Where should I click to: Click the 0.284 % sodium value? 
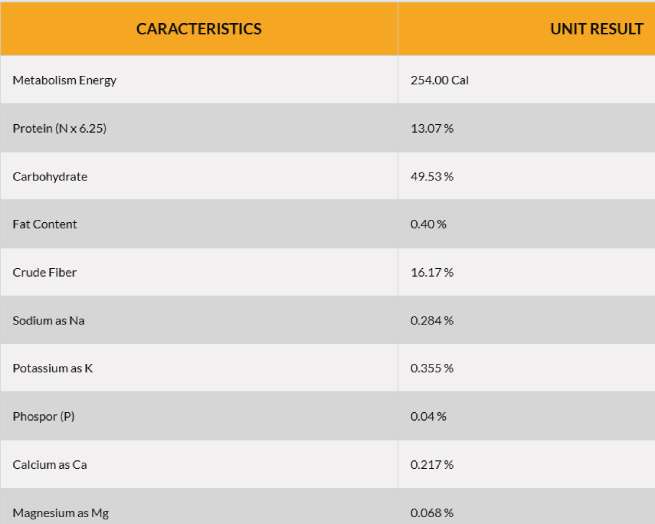(432, 320)
